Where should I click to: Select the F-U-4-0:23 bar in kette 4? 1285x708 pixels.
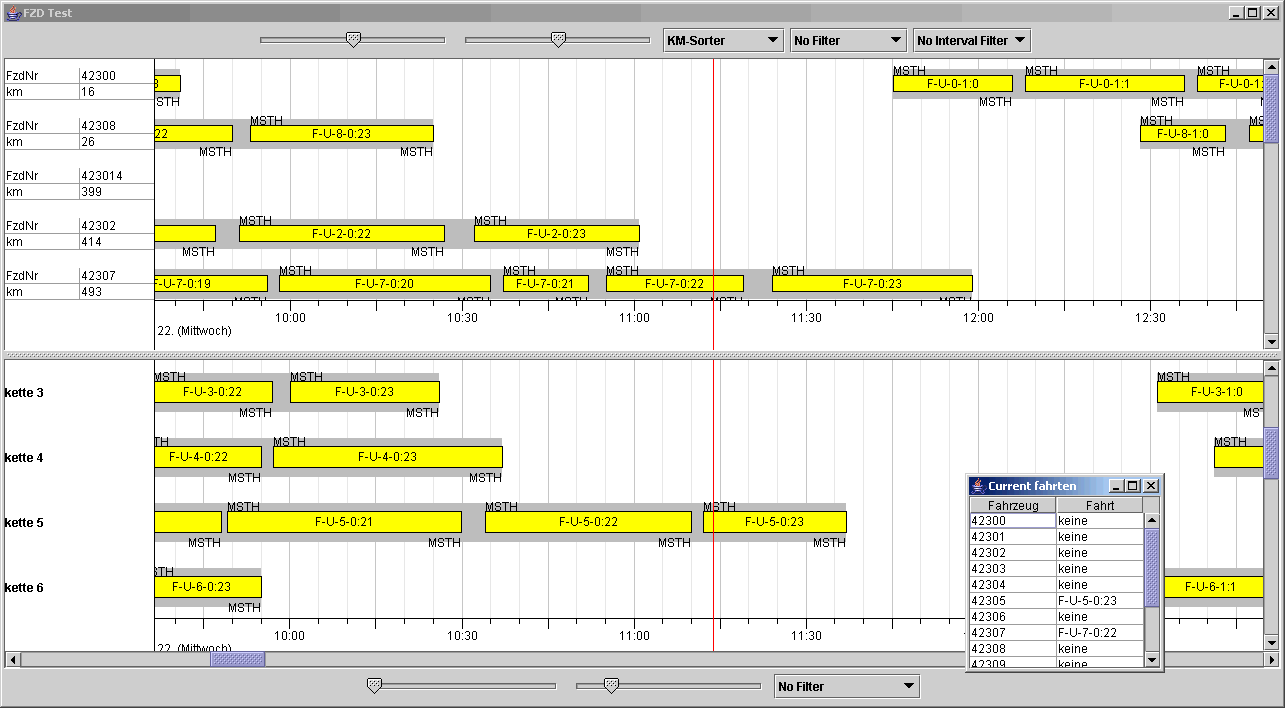pos(387,457)
